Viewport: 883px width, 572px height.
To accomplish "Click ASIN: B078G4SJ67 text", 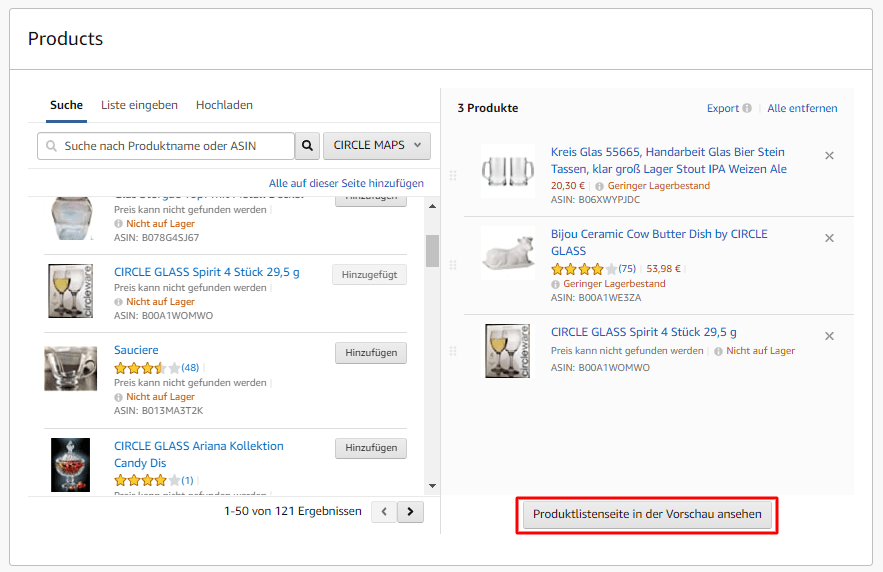I will click(157, 238).
